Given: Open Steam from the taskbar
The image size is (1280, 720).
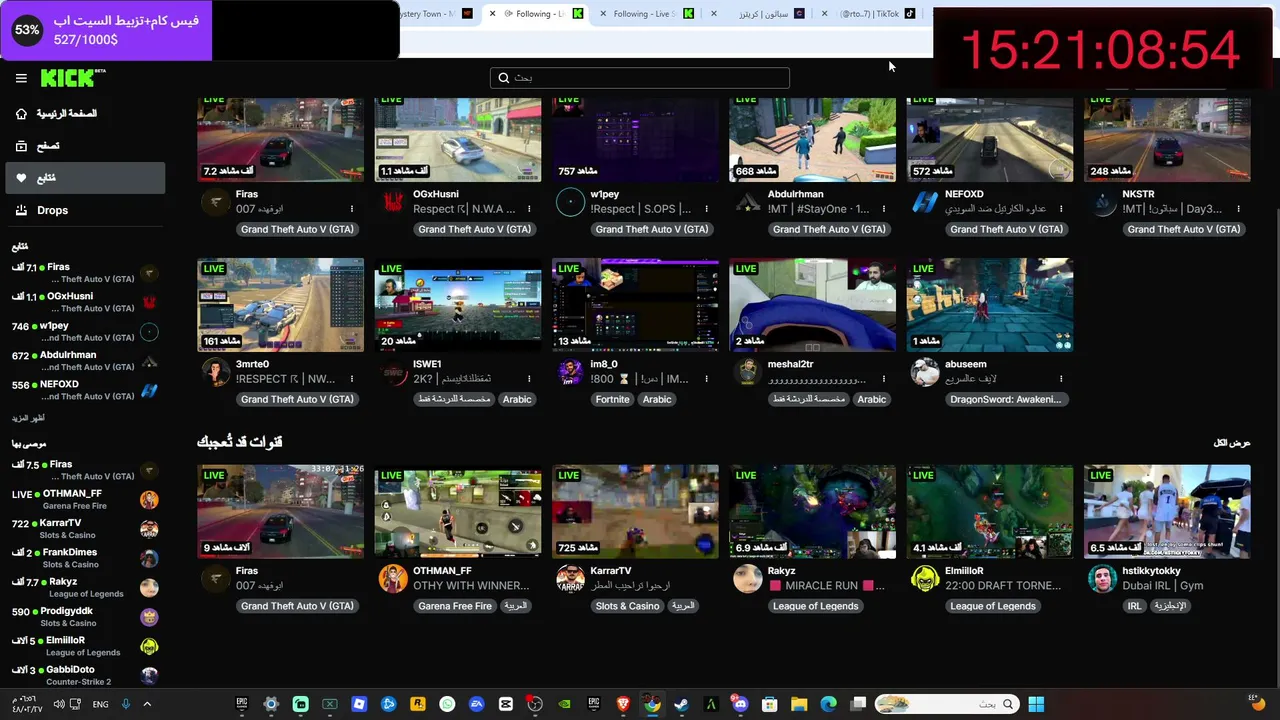Looking at the screenshot, I should [683, 704].
